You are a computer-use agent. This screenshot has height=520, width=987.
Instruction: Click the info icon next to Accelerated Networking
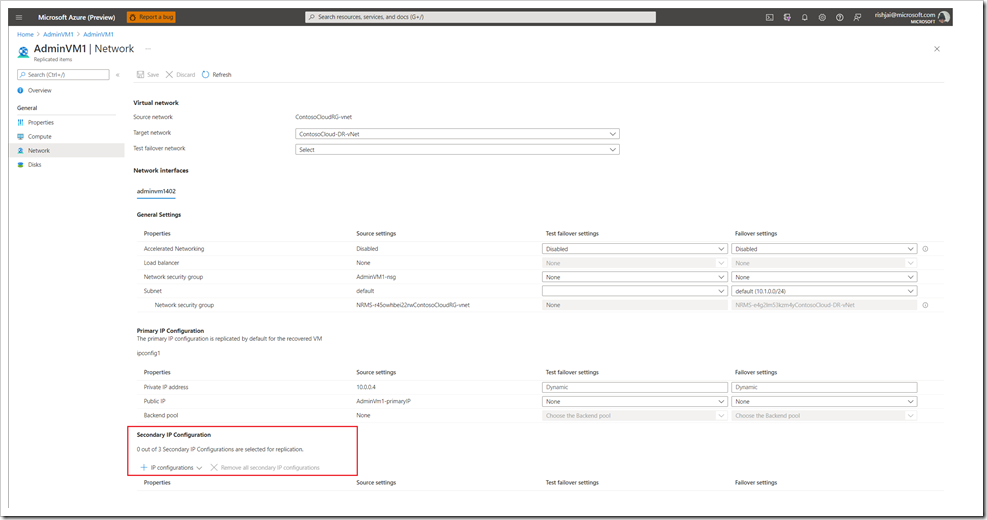pos(925,249)
